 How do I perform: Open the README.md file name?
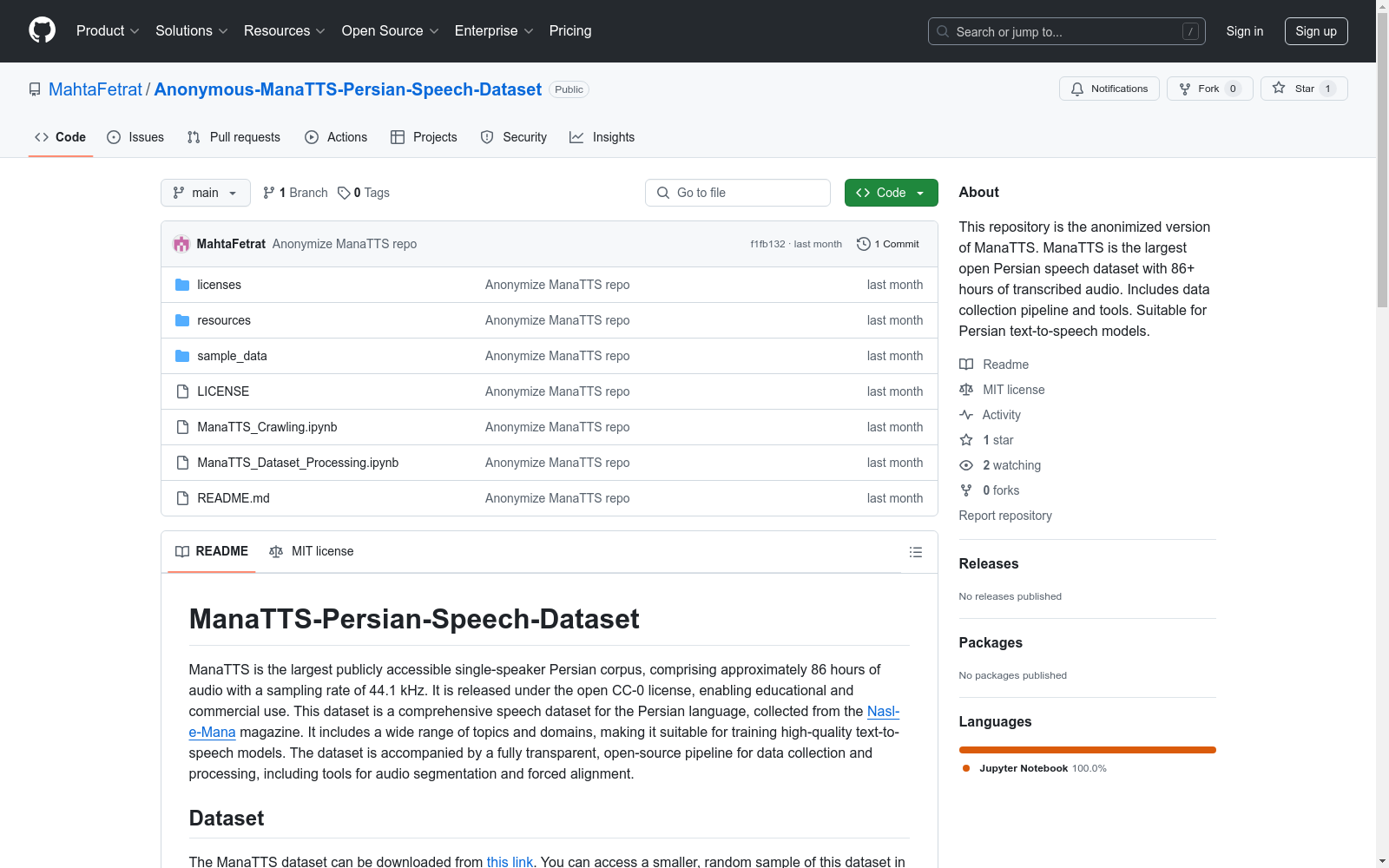pos(234,498)
